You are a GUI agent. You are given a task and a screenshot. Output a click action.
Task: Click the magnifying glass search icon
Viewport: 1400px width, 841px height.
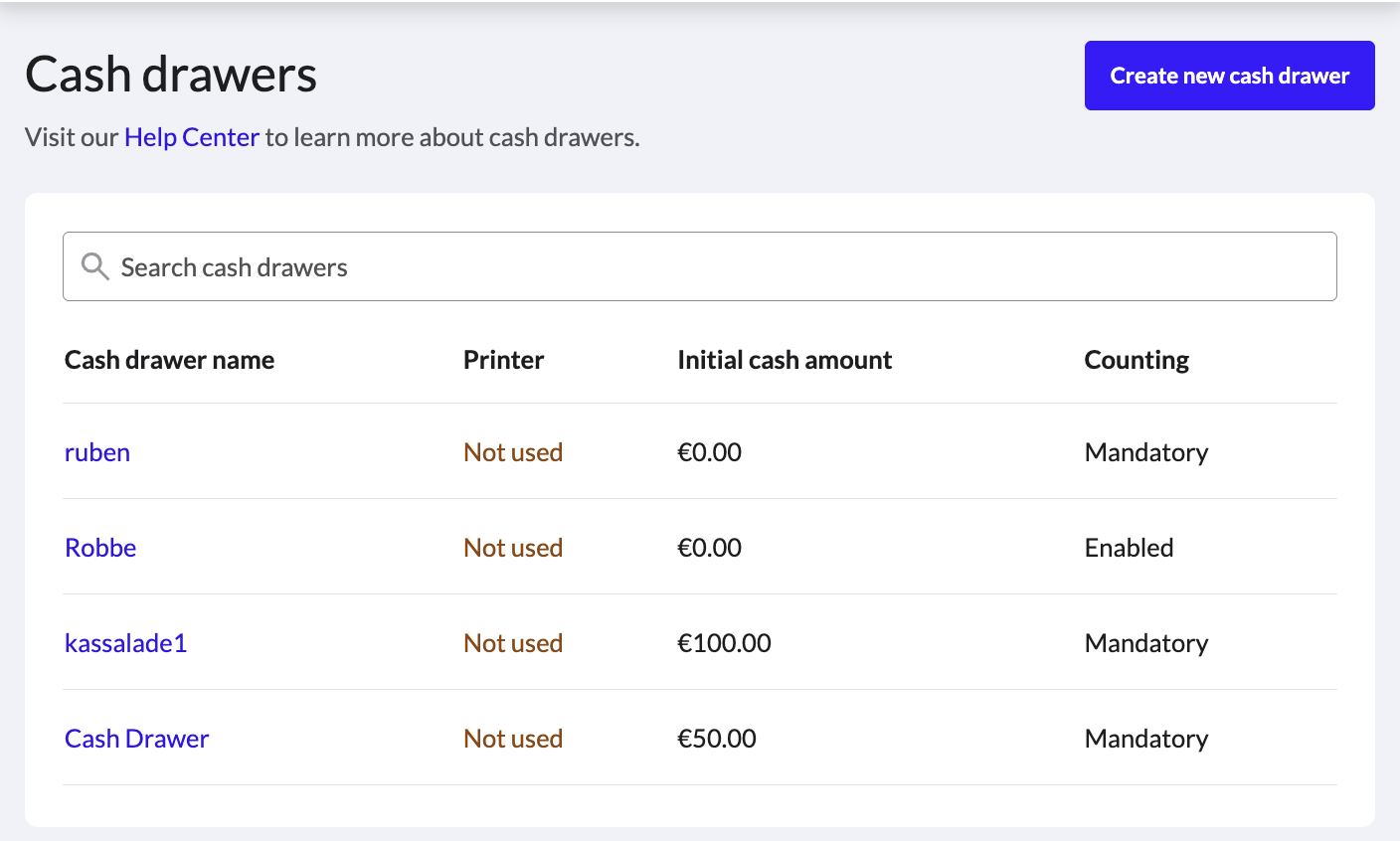(94, 266)
